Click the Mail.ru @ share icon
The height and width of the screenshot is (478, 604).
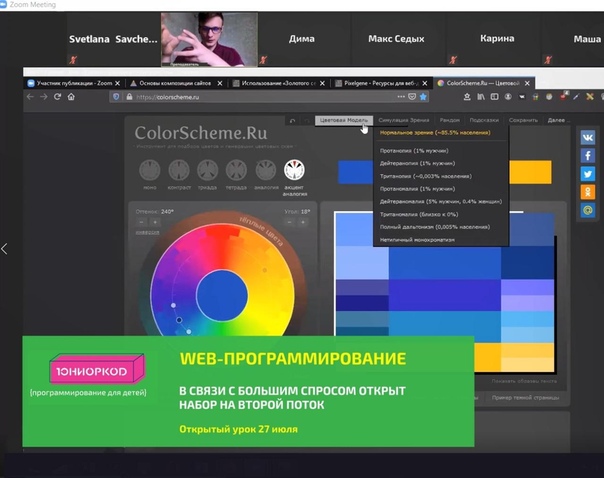[x=587, y=210]
